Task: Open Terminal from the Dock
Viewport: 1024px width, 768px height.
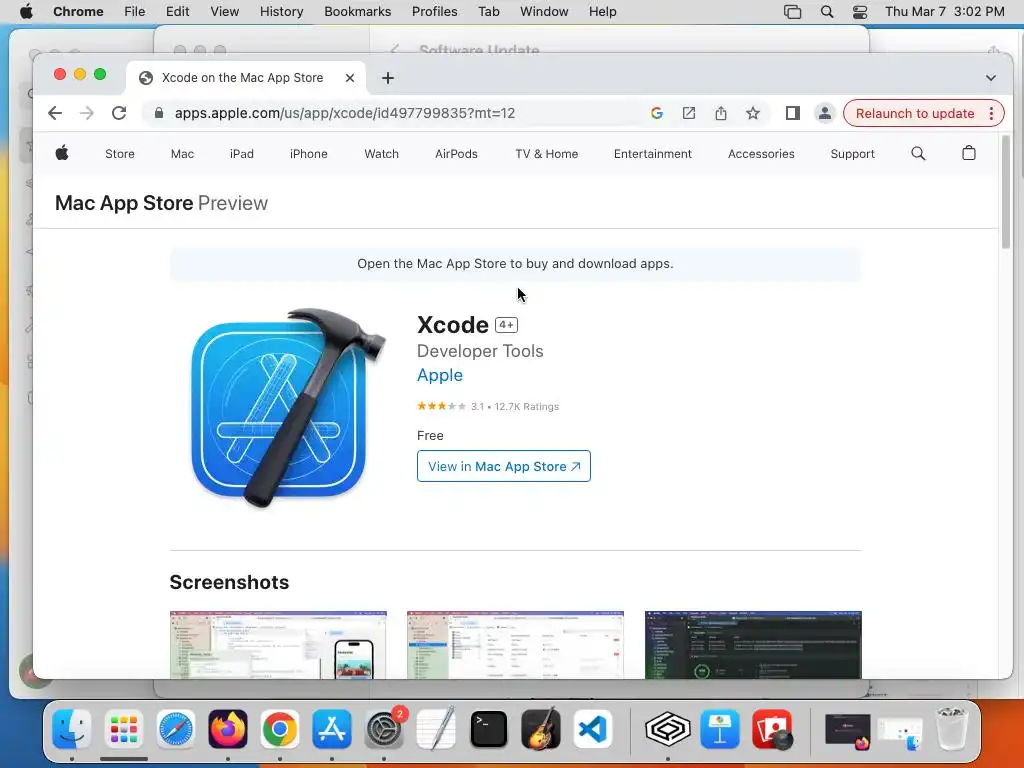Action: [x=488, y=729]
